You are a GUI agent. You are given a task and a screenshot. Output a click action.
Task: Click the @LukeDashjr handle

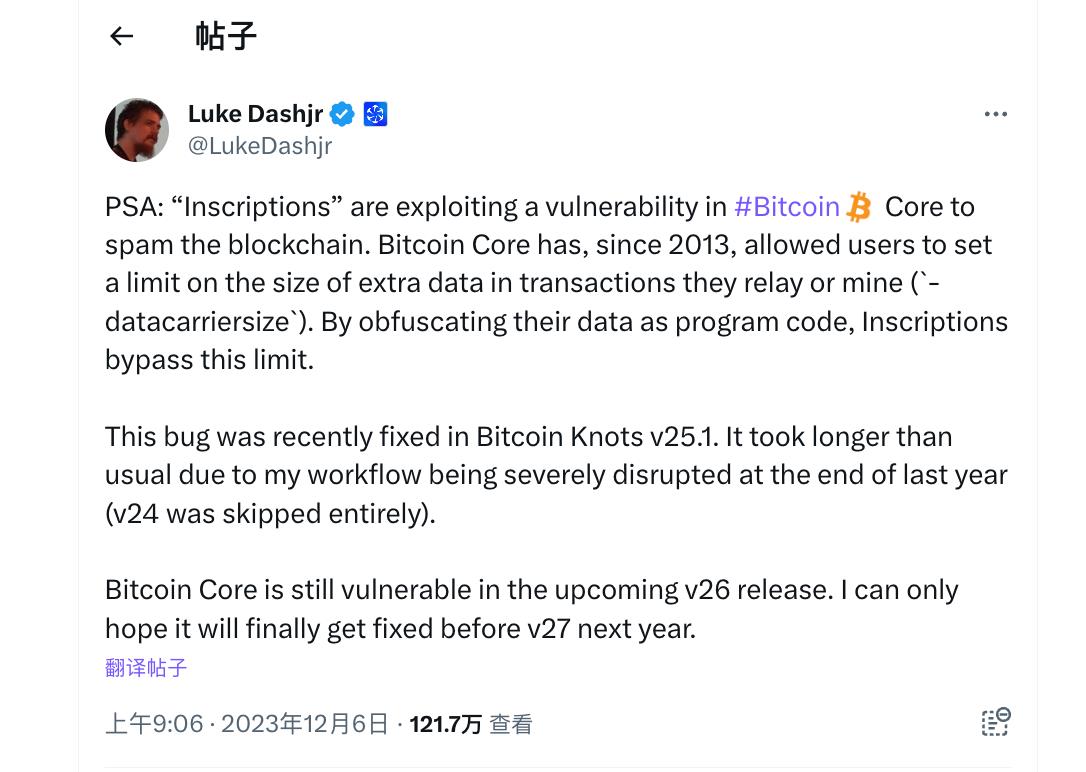click(260, 146)
